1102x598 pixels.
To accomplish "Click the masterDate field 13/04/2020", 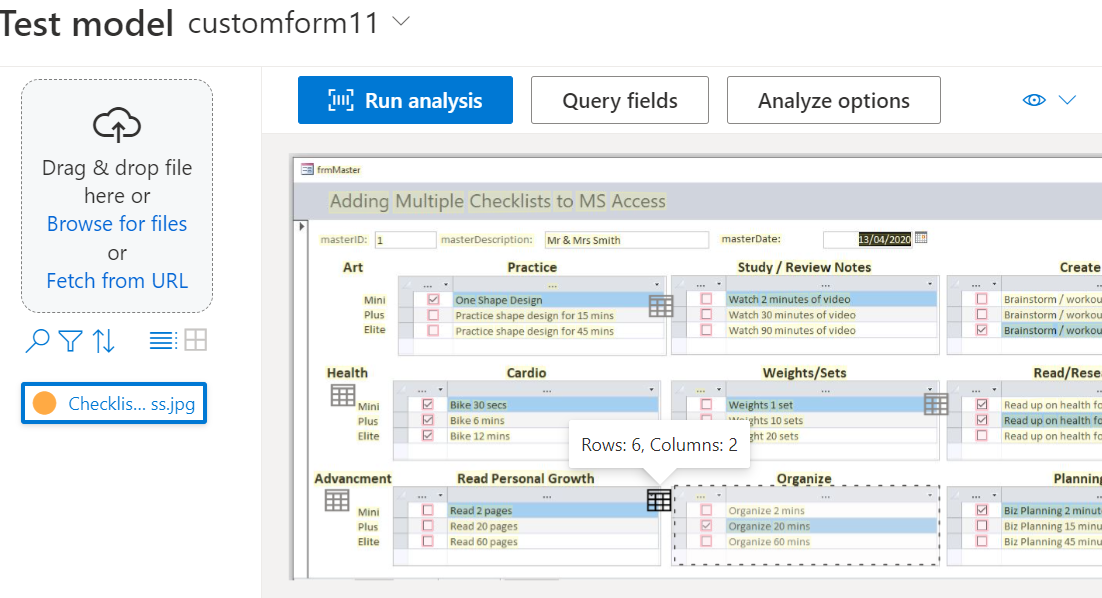I will point(867,239).
